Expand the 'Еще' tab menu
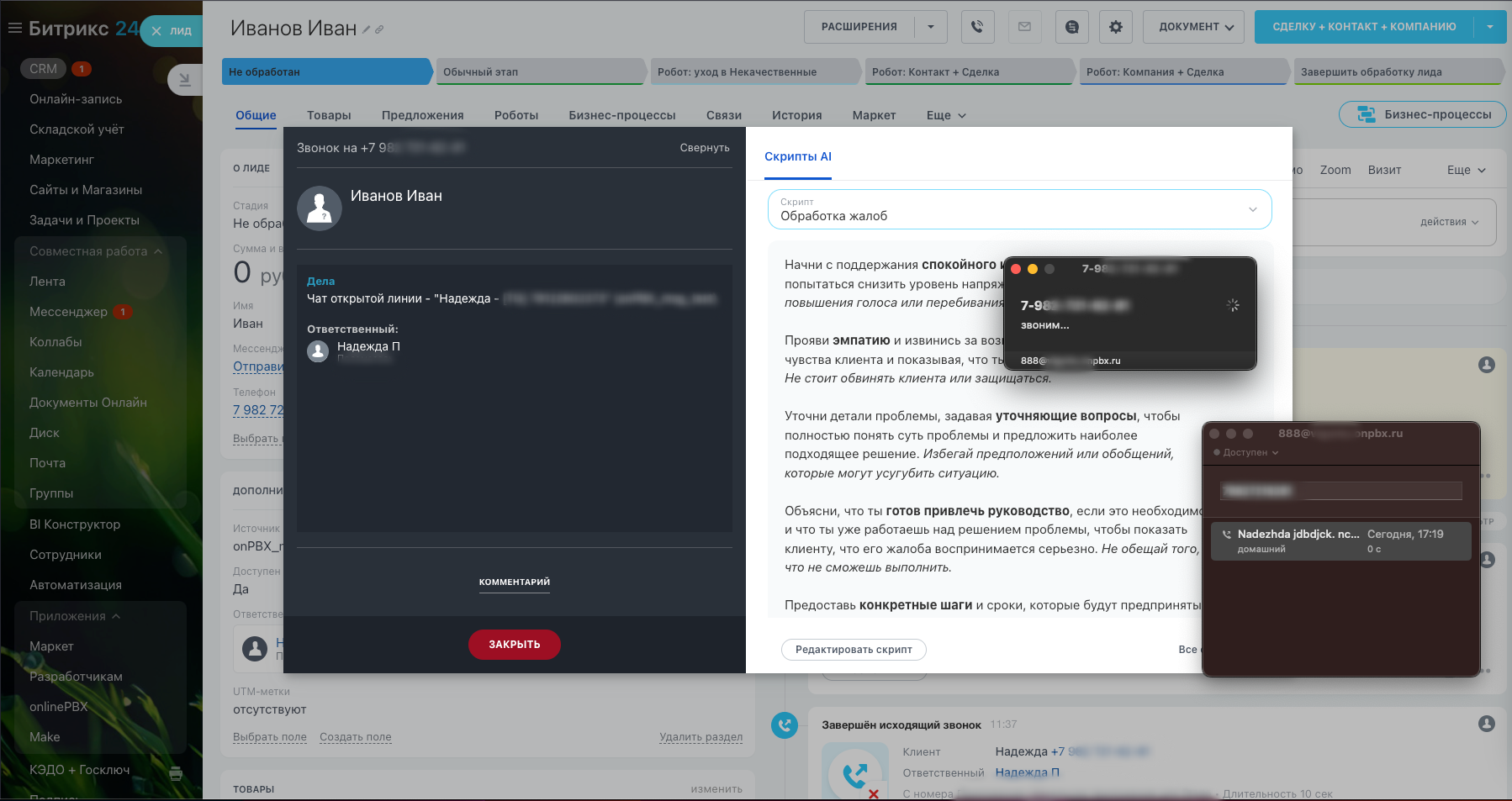This screenshot has width=1512, height=801. point(946,115)
